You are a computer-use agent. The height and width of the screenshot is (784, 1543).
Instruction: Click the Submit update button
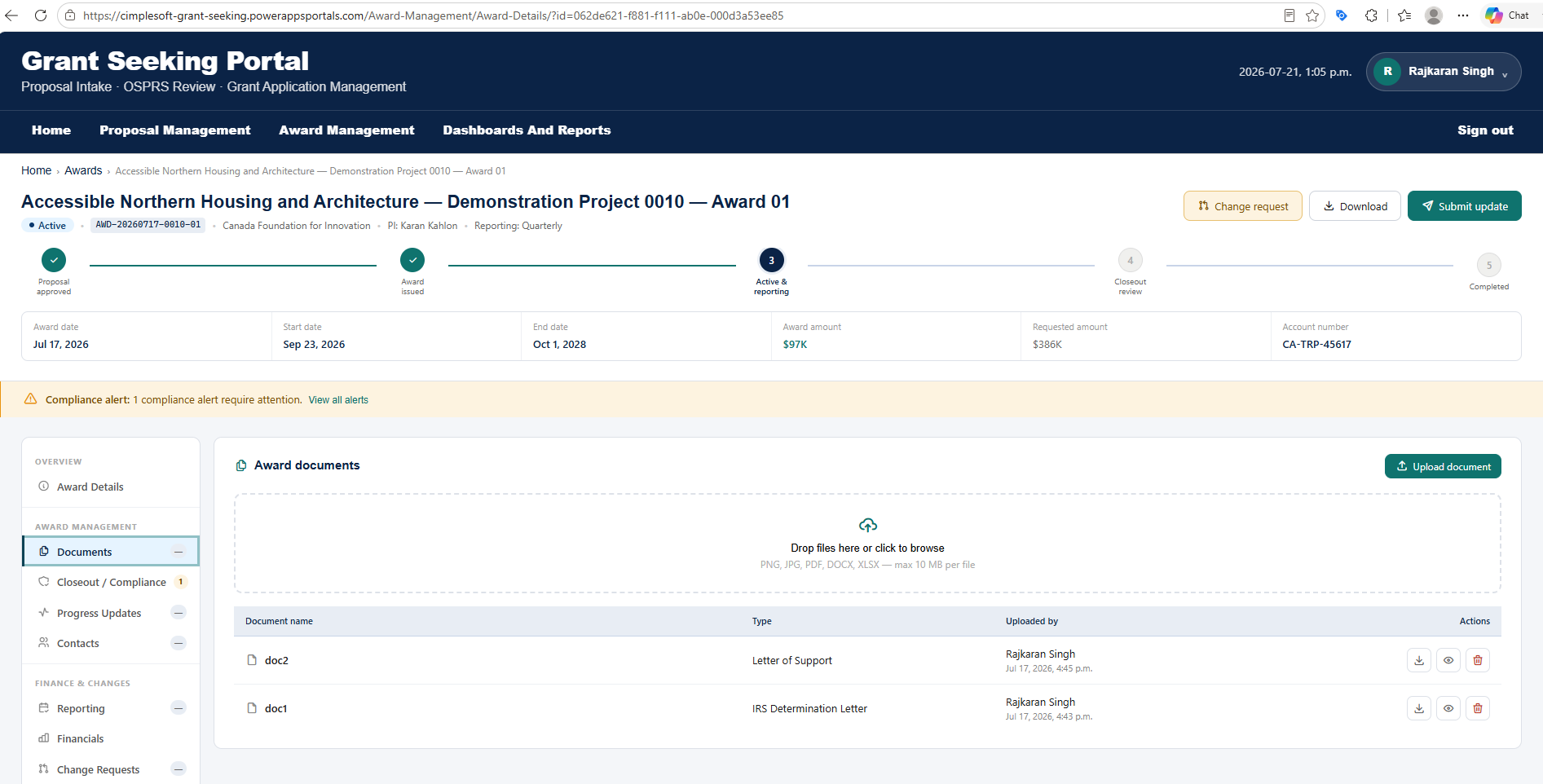click(x=1465, y=206)
